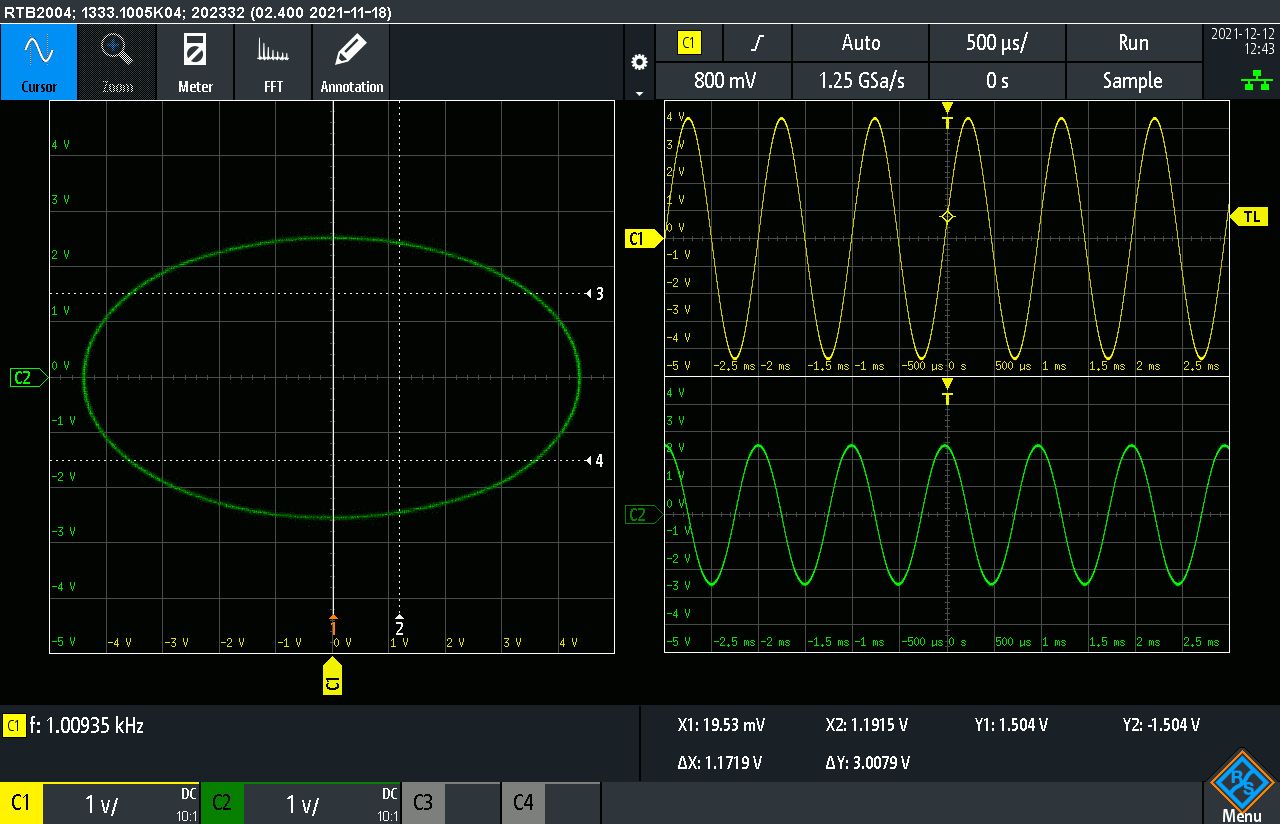1280x824 pixels.
Task: Change the Sample acquisition mode
Action: [x=1133, y=81]
